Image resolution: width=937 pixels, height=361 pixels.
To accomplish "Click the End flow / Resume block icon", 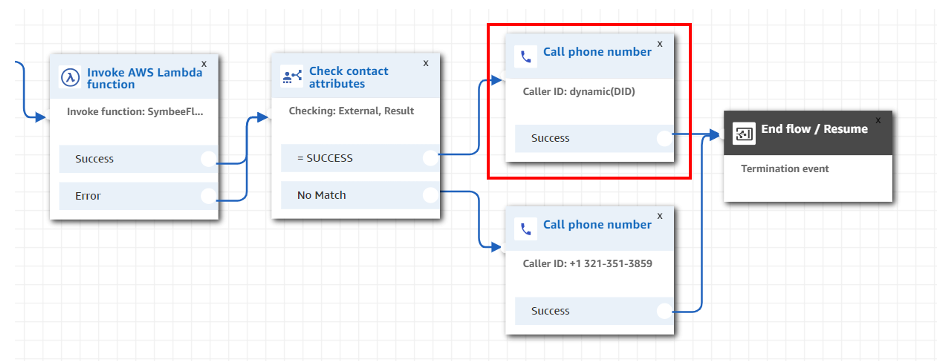I will tap(744, 134).
